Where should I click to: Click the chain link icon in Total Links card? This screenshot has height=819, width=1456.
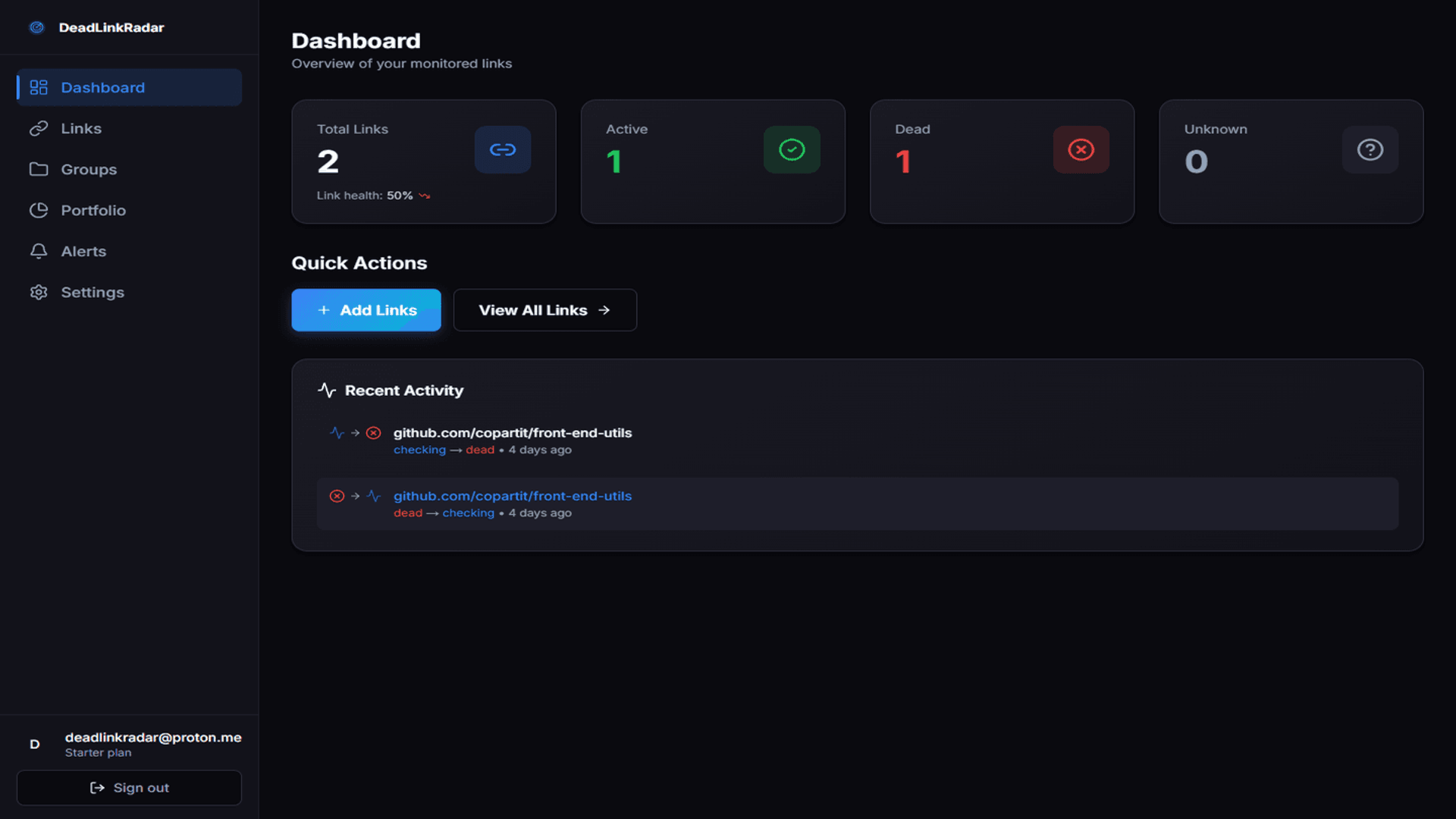(x=502, y=149)
